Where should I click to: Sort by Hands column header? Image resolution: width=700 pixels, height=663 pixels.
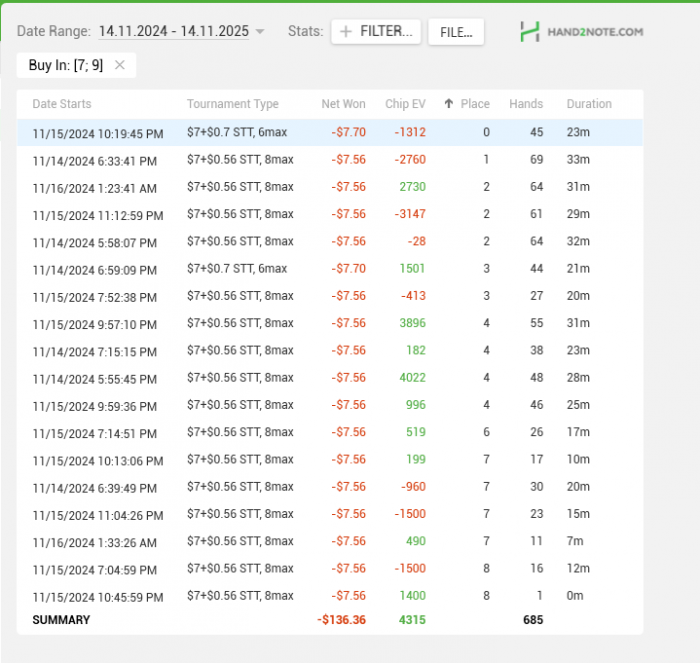point(526,104)
